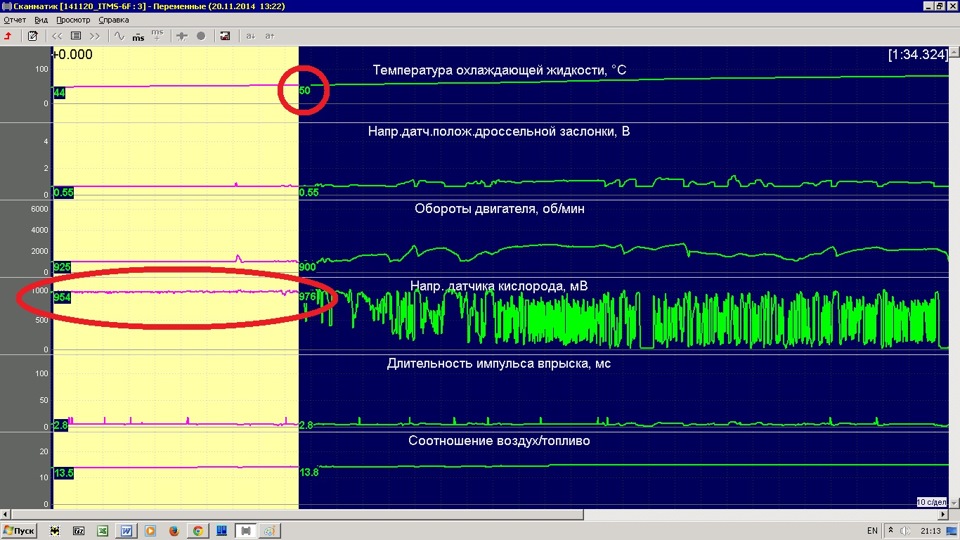Open the Paint taskbar button
Image resolution: width=960 pixels, height=540 pixels.
(269, 531)
